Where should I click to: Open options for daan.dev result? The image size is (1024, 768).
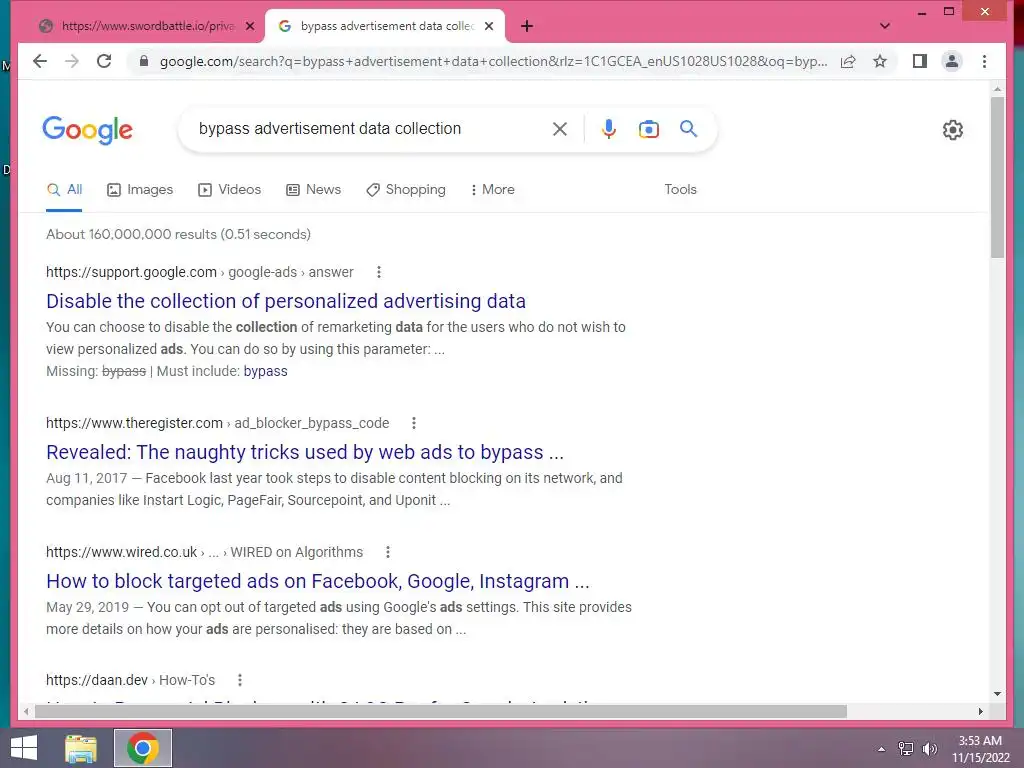pyautogui.click(x=240, y=680)
